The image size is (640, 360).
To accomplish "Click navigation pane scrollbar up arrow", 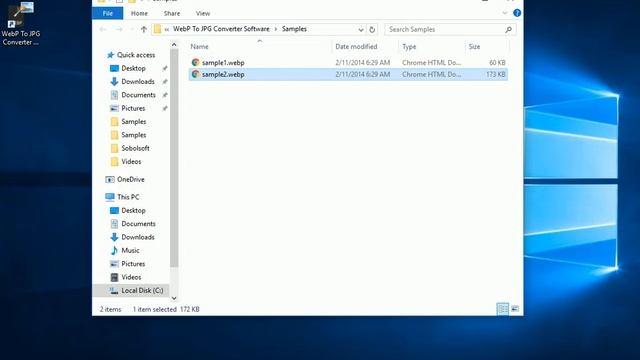I will (174, 44).
